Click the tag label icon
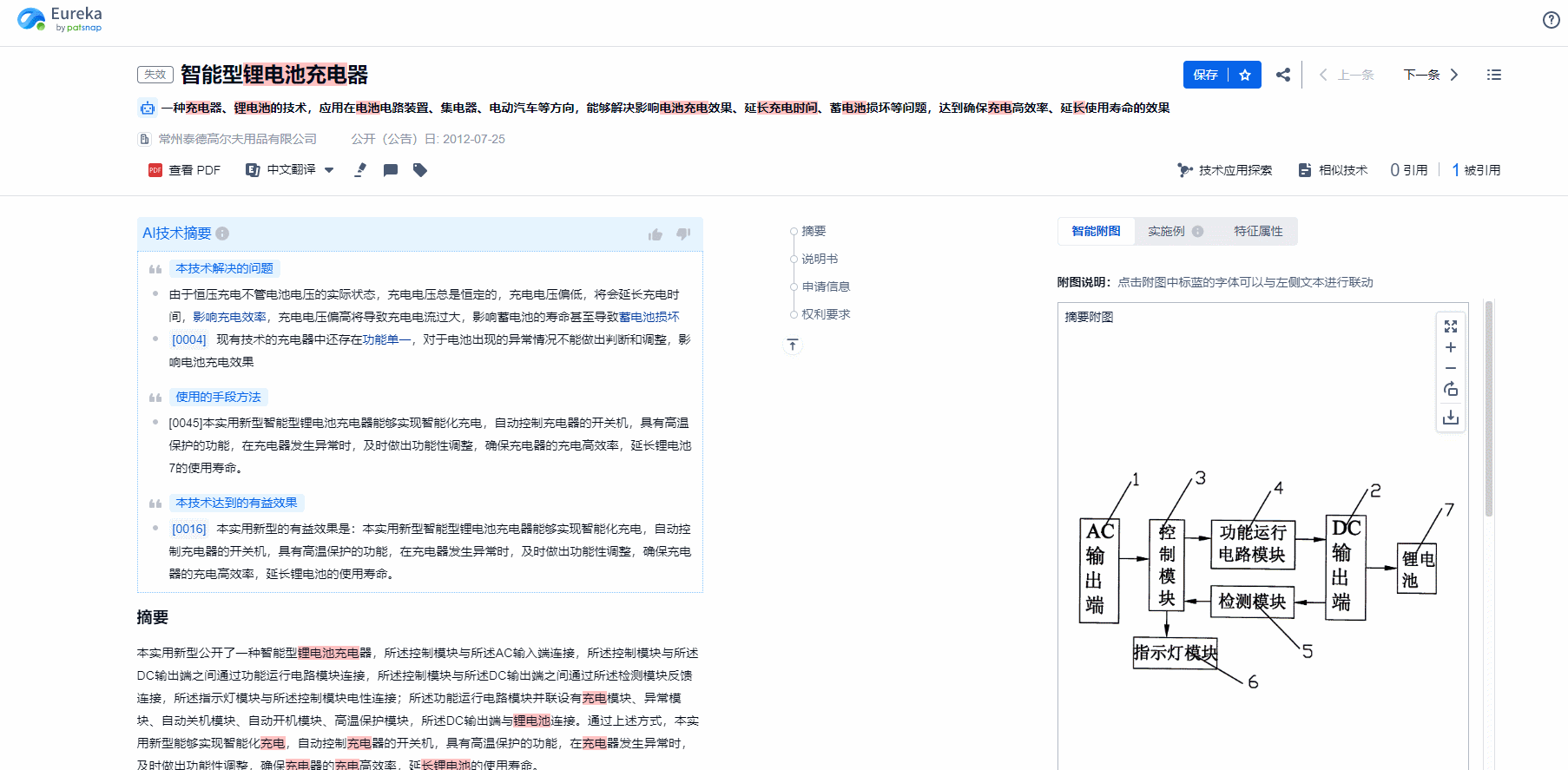 (420, 170)
